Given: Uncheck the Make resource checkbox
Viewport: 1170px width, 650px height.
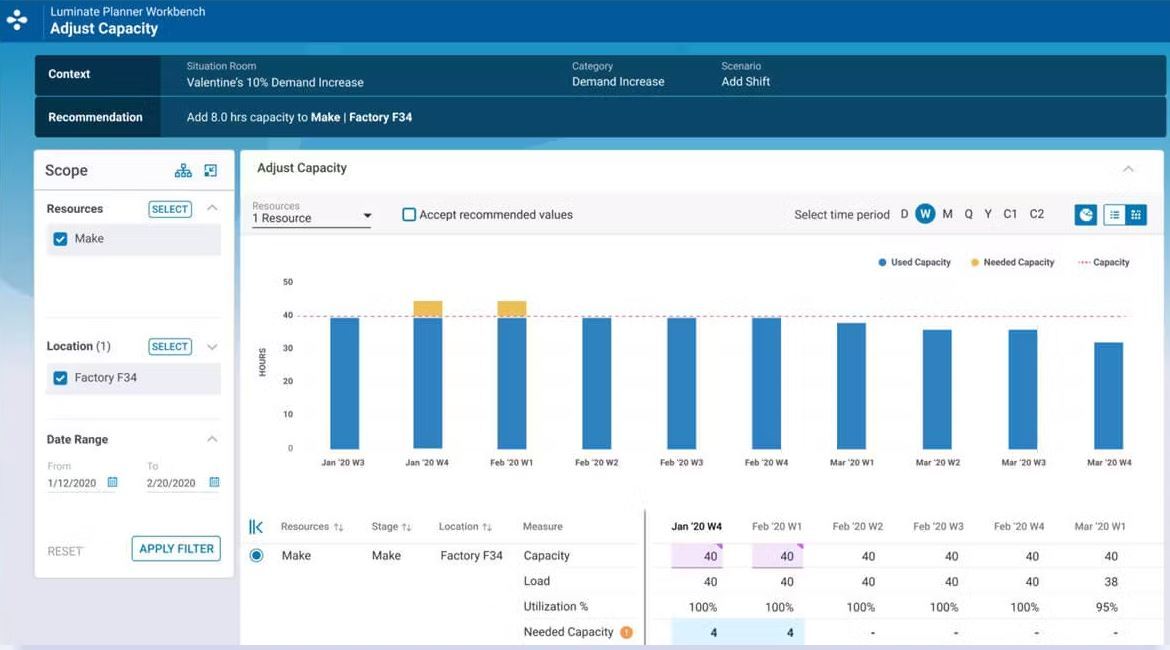Looking at the screenshot, I should pos(60,239).
